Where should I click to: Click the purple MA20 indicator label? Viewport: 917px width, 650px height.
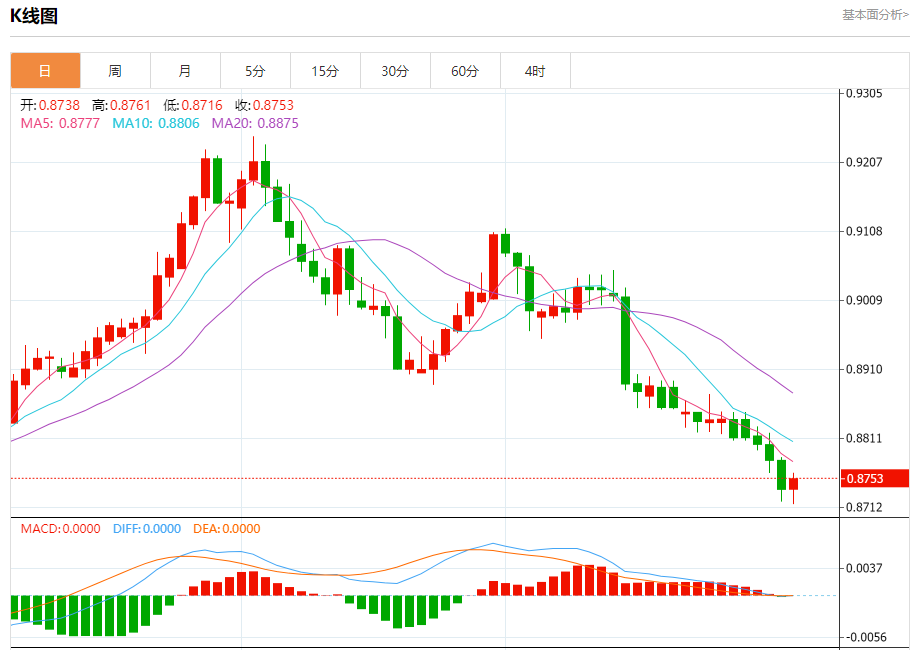(x=253, y=123)
